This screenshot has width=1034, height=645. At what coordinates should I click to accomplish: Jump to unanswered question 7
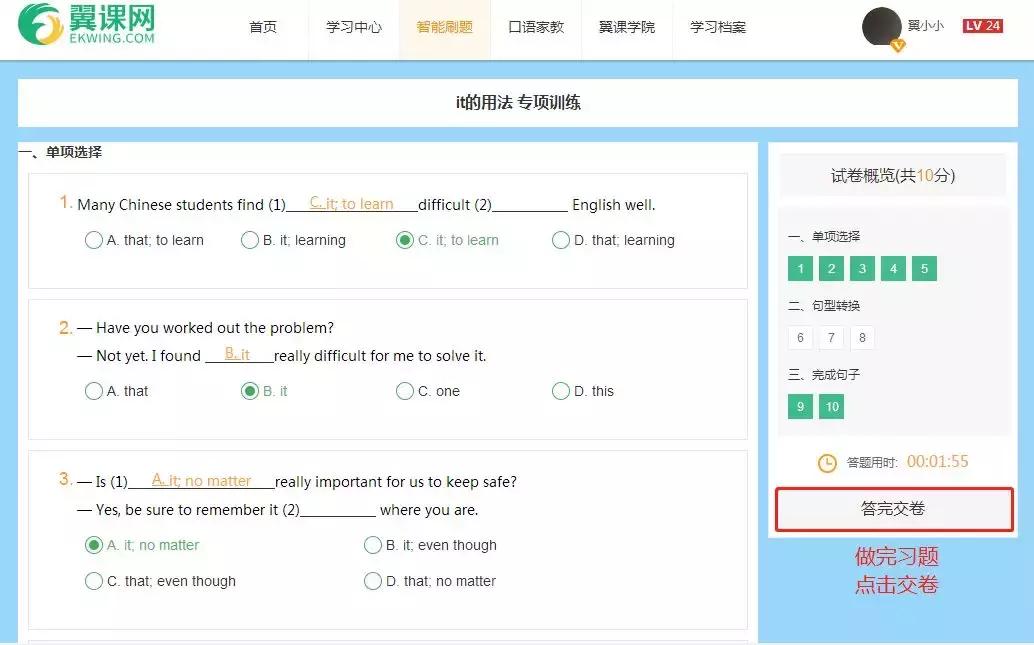831,338
